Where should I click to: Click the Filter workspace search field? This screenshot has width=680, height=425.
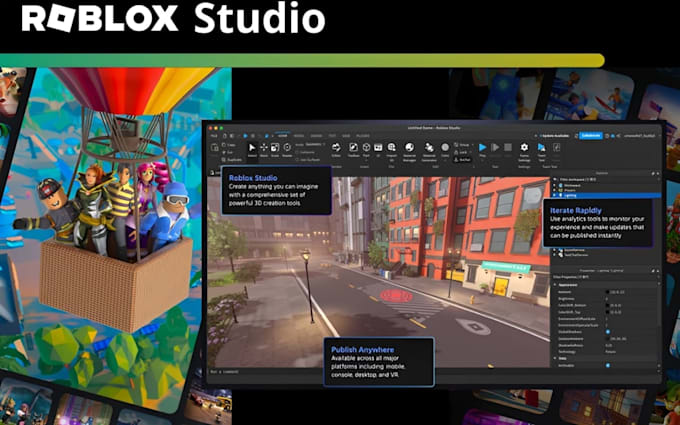pos(603,179)
